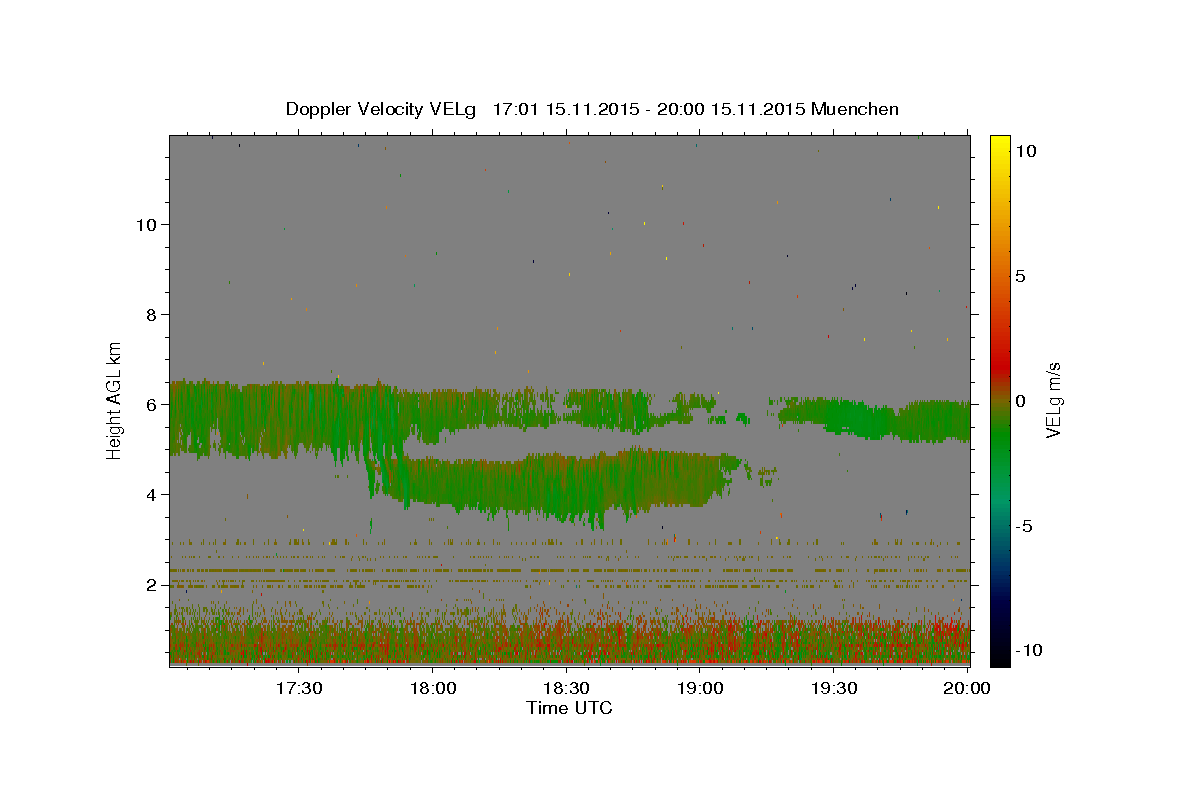This screenshot has width=1200, height=800.
Task: Click the "Time UTC" axis label
Action: [569, 708]
